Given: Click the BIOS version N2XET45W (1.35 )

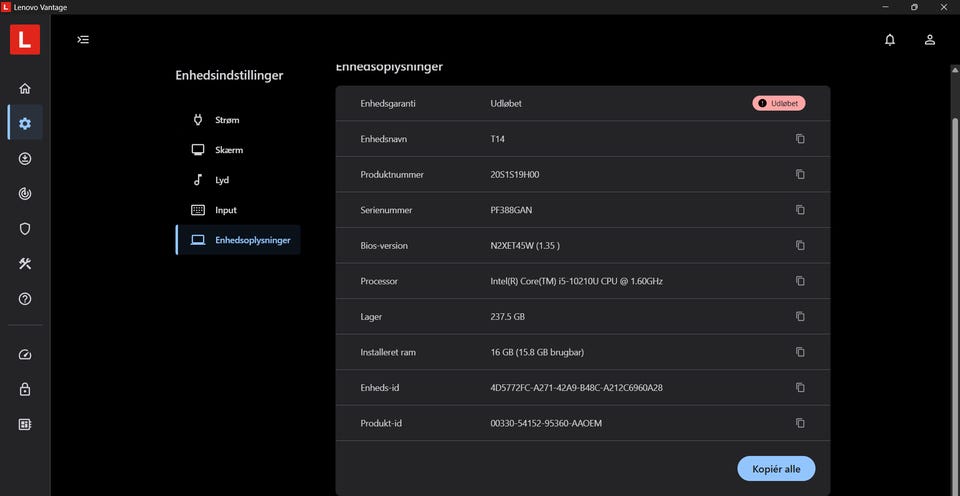Looking at the screenshot, I should pos(525,246).
